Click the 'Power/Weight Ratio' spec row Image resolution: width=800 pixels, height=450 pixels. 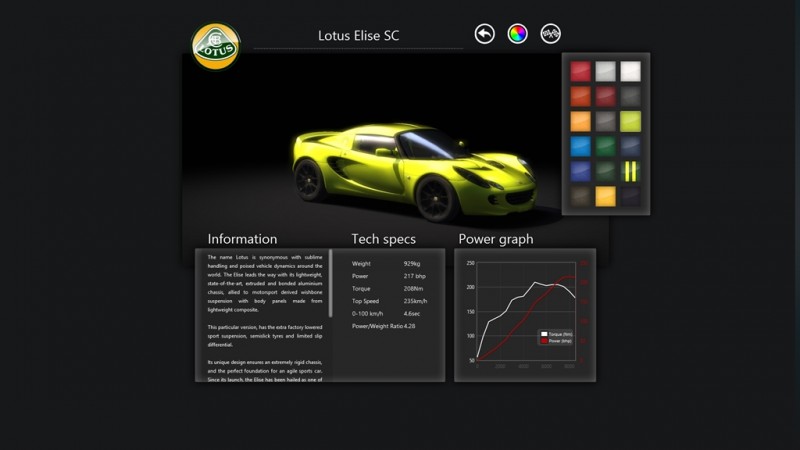[384, 326]
